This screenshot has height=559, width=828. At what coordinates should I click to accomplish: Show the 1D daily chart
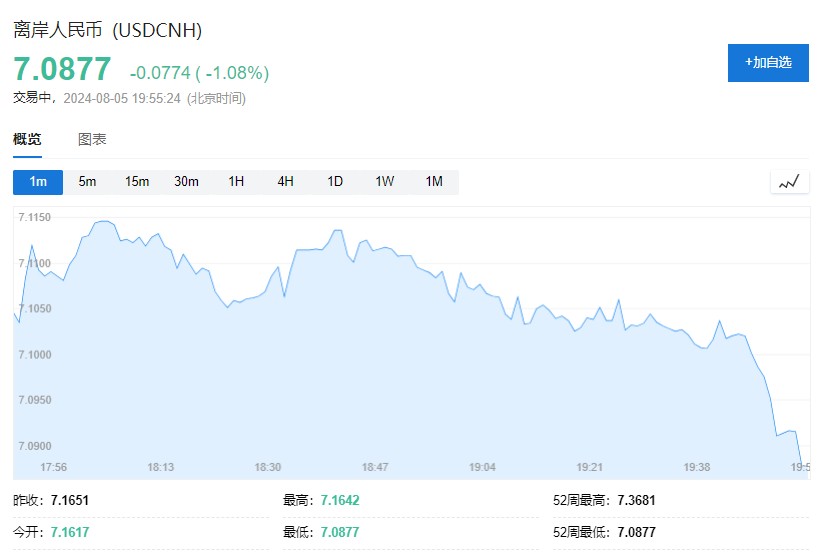coord(335,182)
